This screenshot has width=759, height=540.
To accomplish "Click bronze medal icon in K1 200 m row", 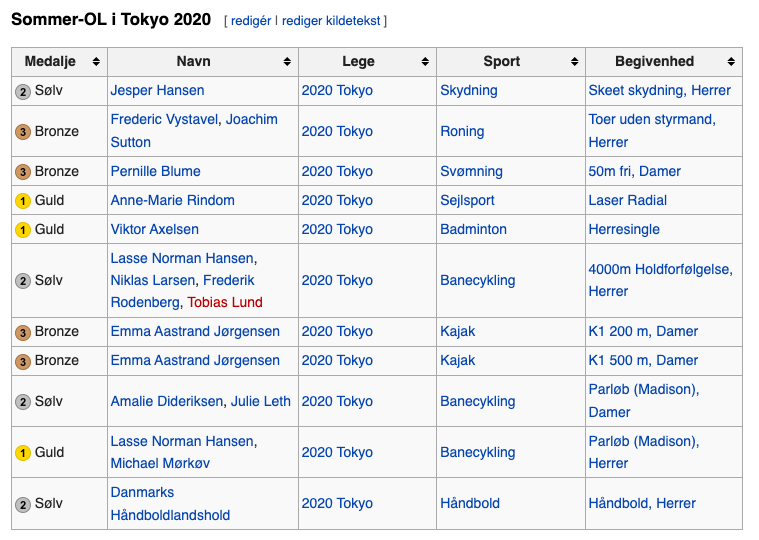I will [23, 332].
